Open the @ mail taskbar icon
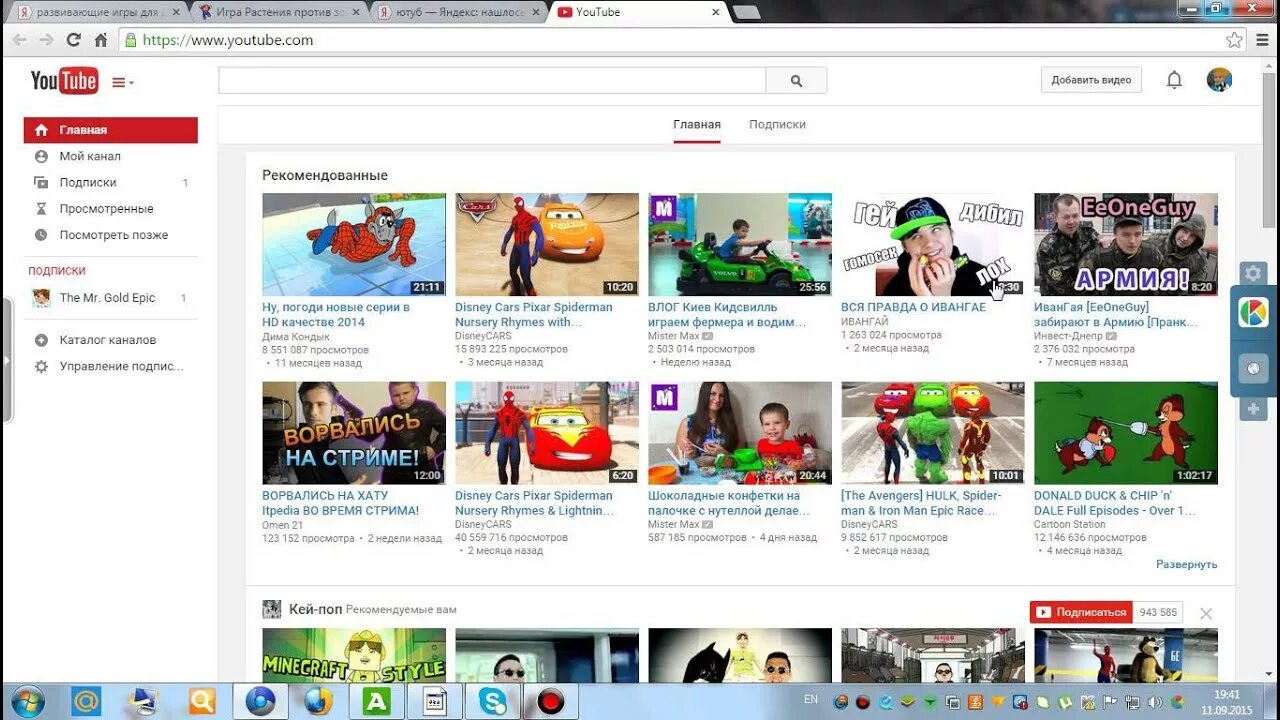 [86, 701]
